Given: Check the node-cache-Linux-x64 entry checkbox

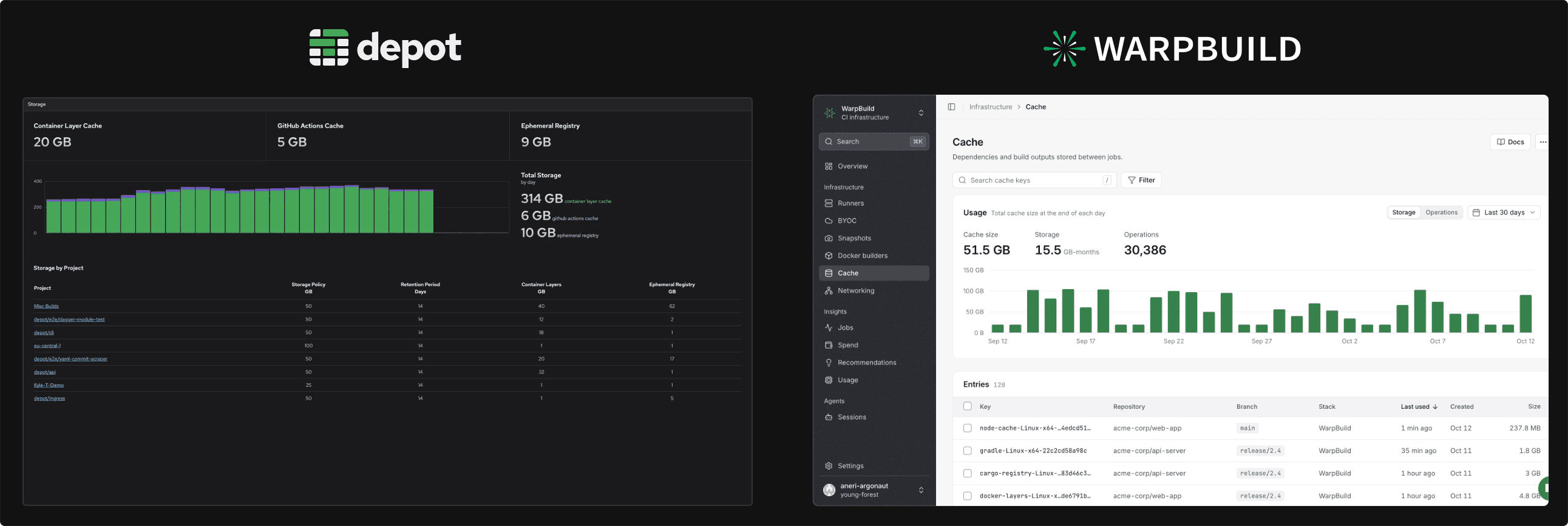Looking at the screenshot, I should pyautogui.click(x=967, y=429).
